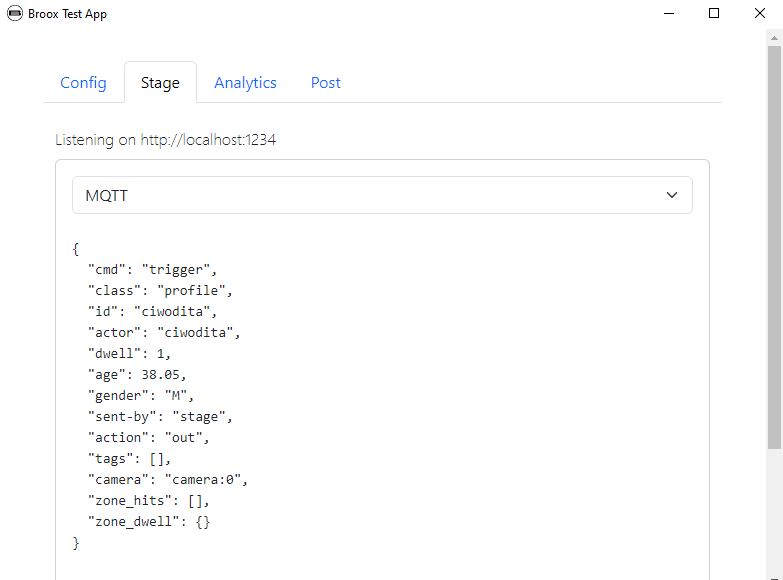This screenshot has width=783, height=580.
Task: Open the Analytics tab
Action: (245, 82)
